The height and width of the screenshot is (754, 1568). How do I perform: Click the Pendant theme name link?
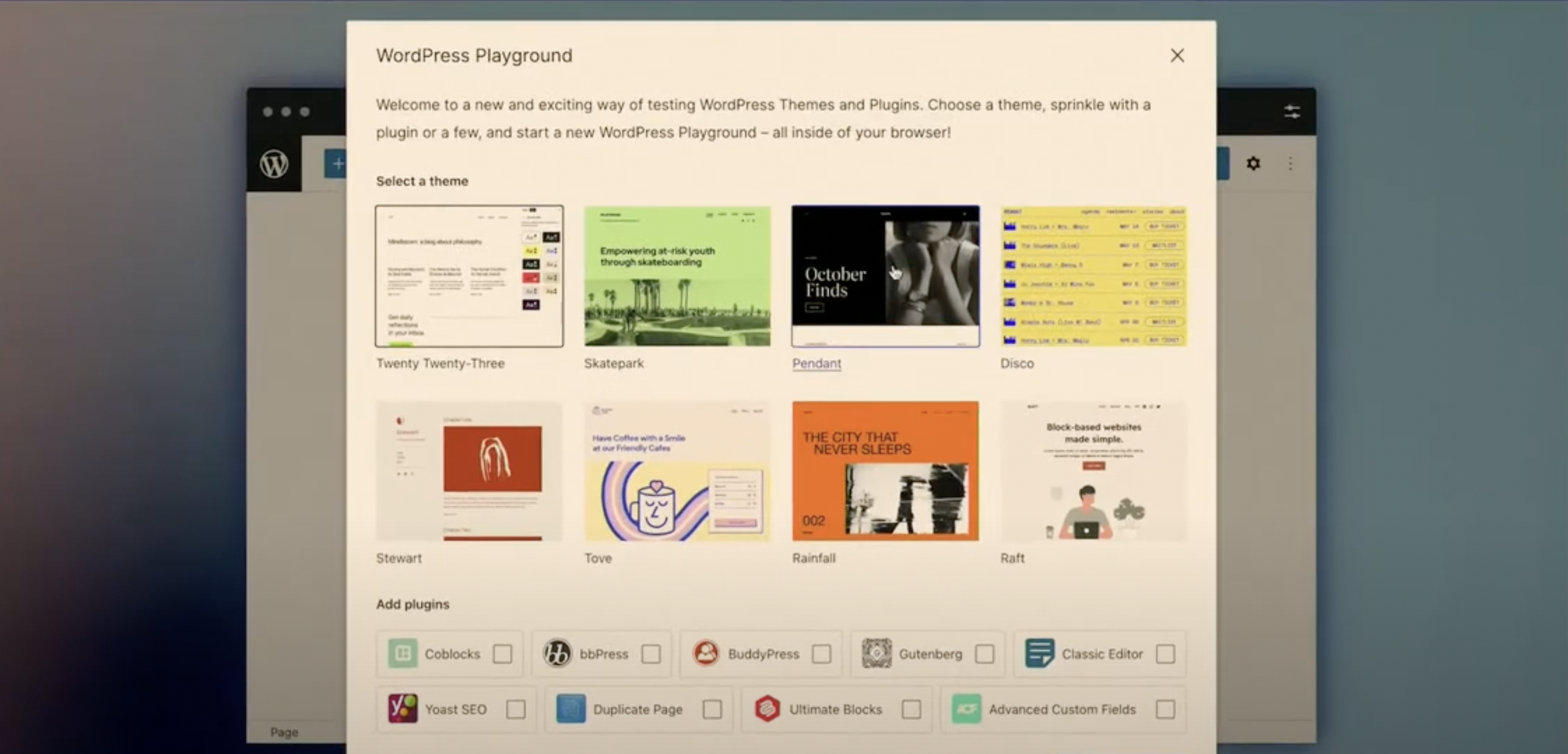816,363
